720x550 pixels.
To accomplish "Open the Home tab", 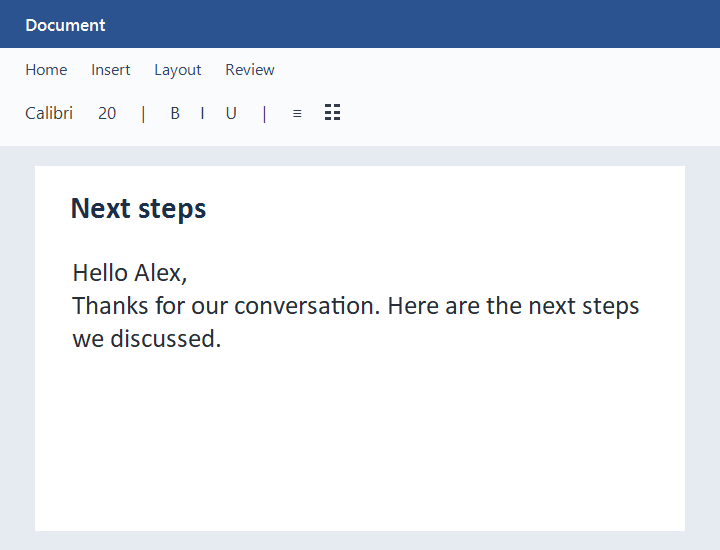I will pos(46,70).
